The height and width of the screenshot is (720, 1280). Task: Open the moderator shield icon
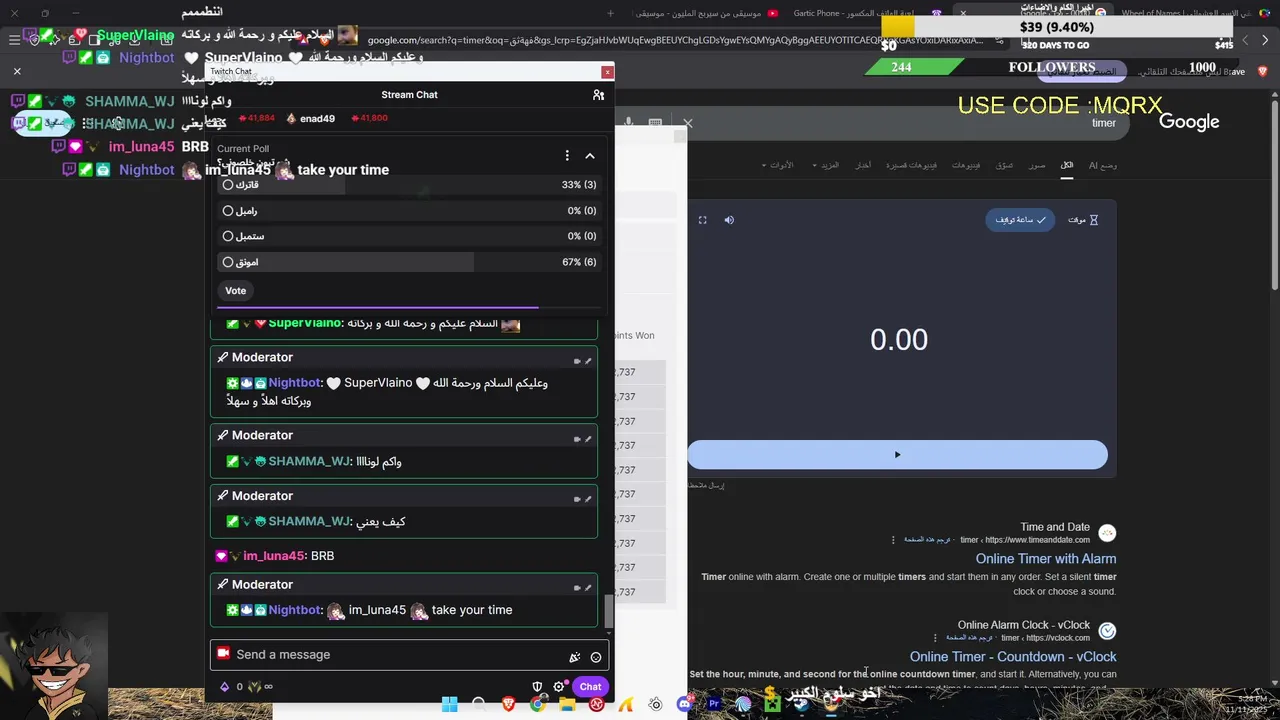pyautogui.click(x=537, y=687)
